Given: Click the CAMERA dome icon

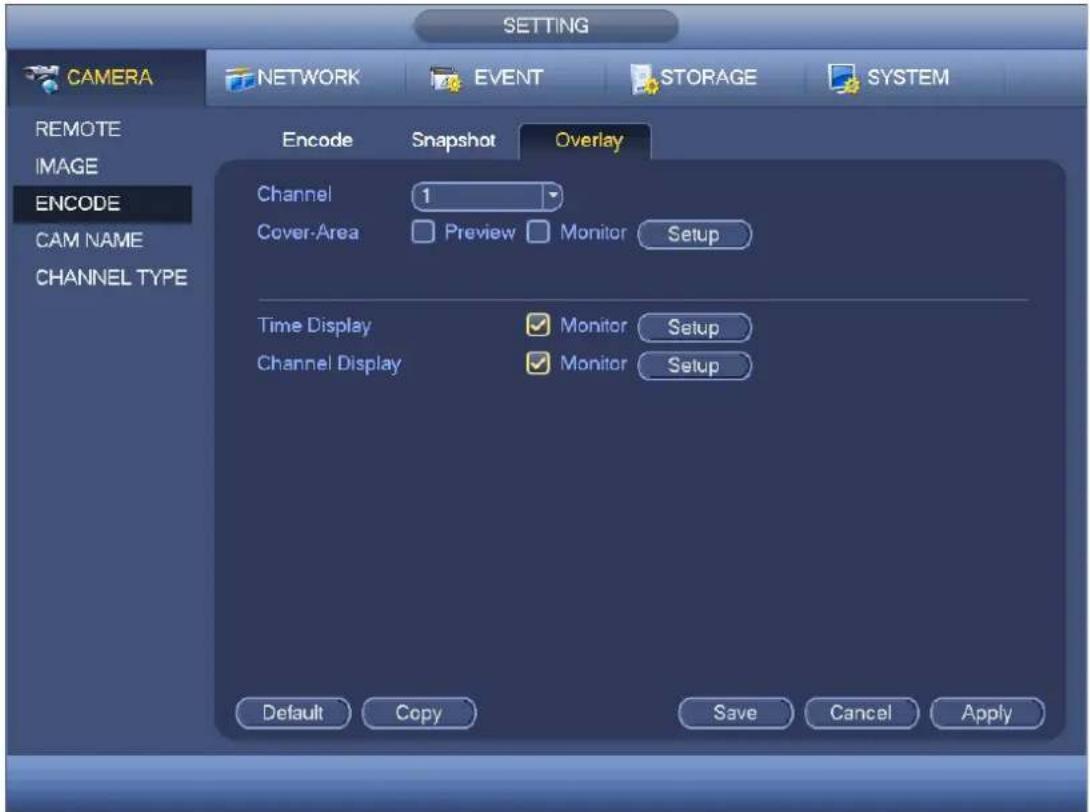Looking at the screenshot, I should (42, 78).
